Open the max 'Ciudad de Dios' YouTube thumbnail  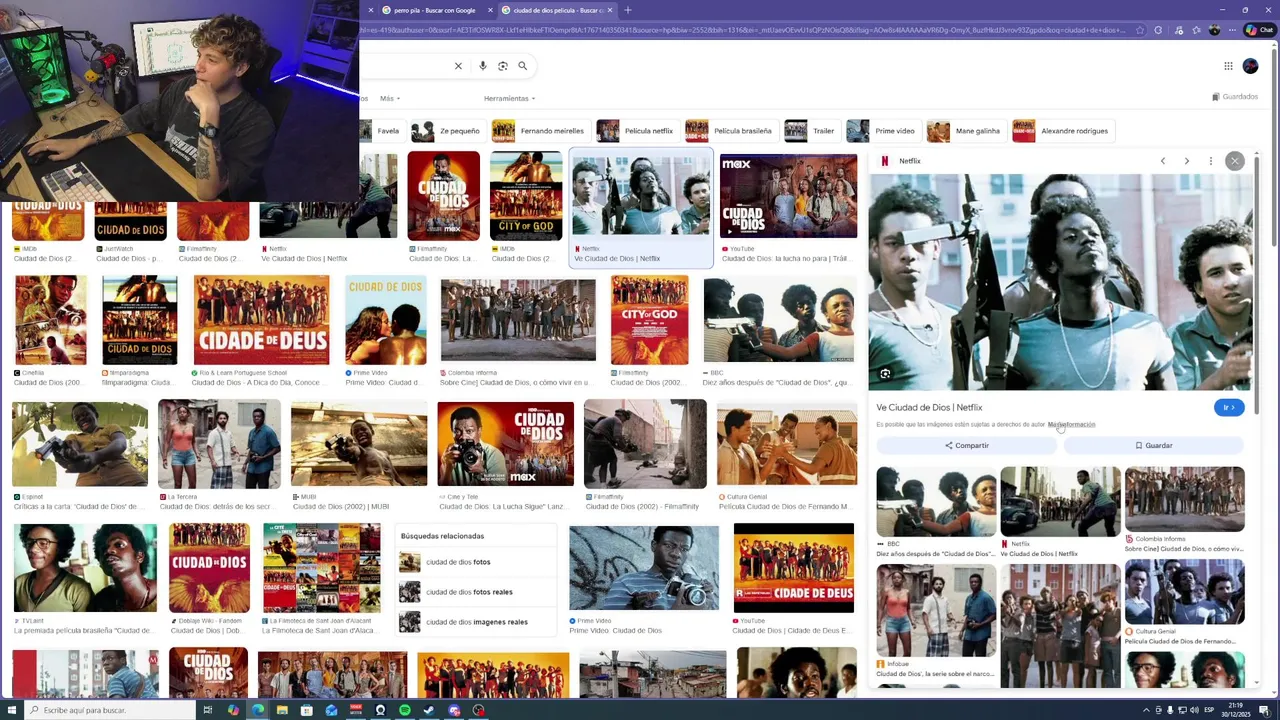pos(788,196)
